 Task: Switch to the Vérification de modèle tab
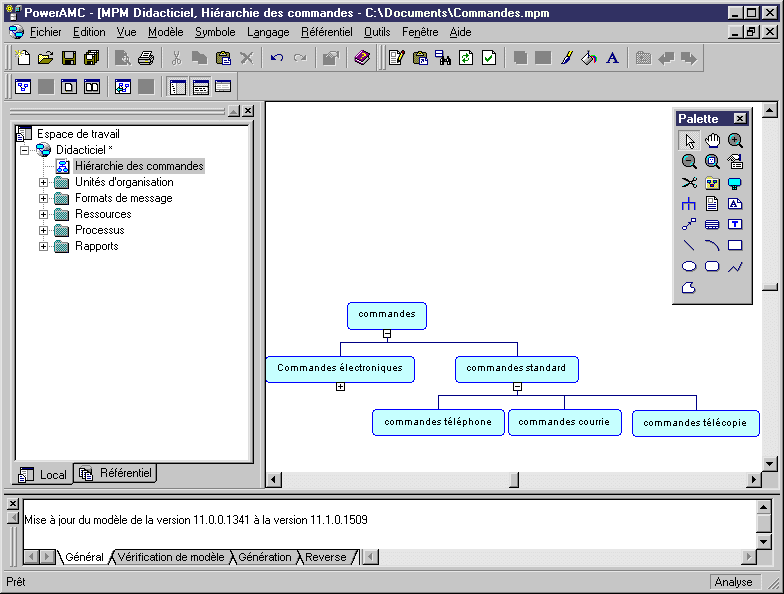[171, 557]
